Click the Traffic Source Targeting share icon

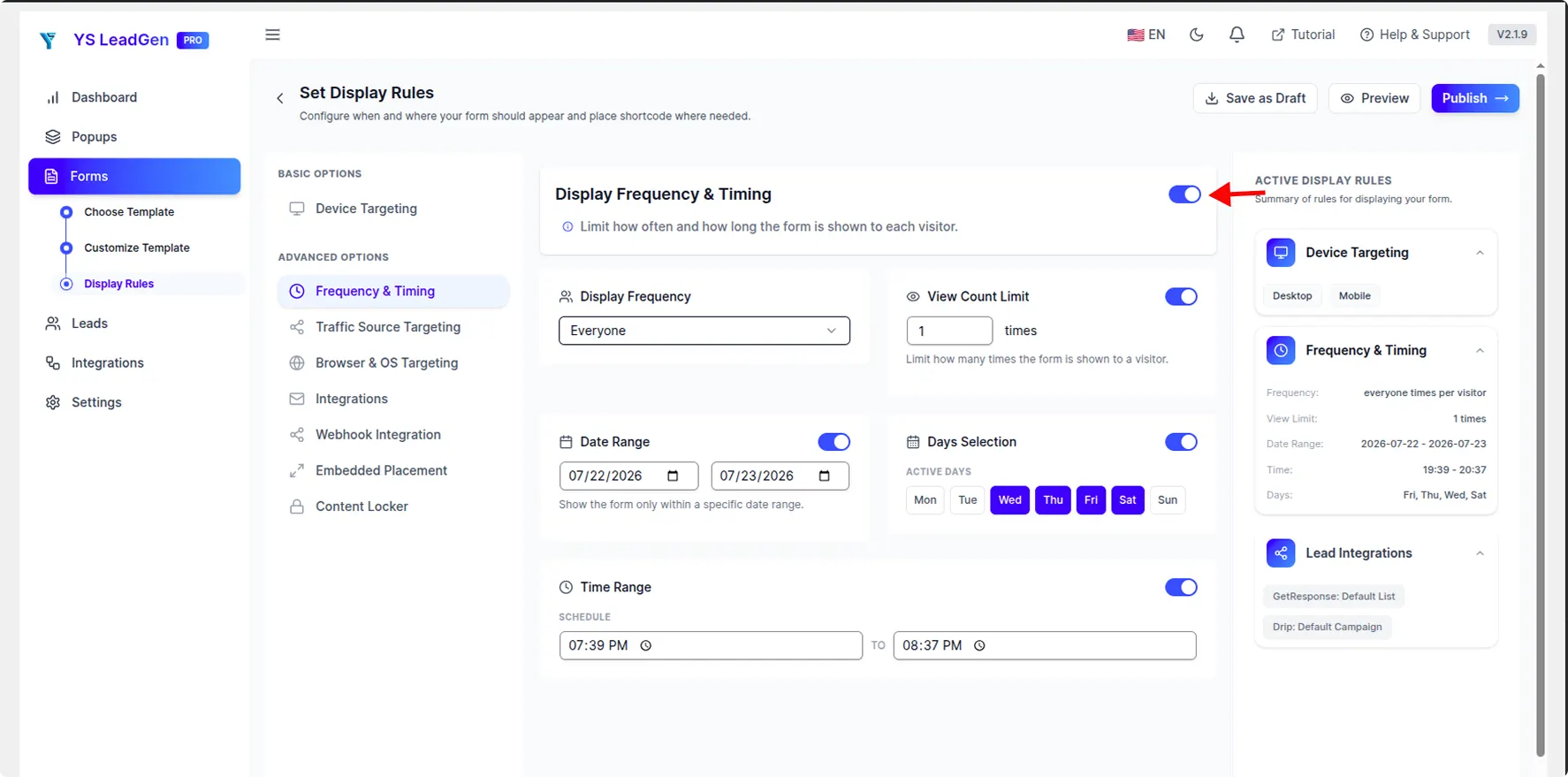(297, 327)
